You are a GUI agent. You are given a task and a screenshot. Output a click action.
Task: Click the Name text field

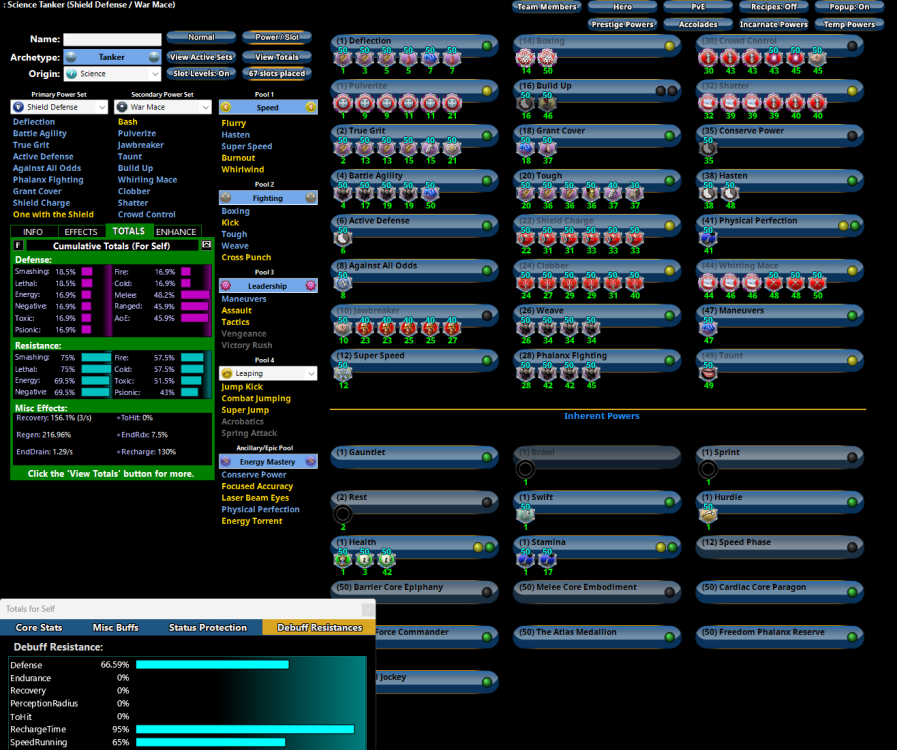coord(112,40)
